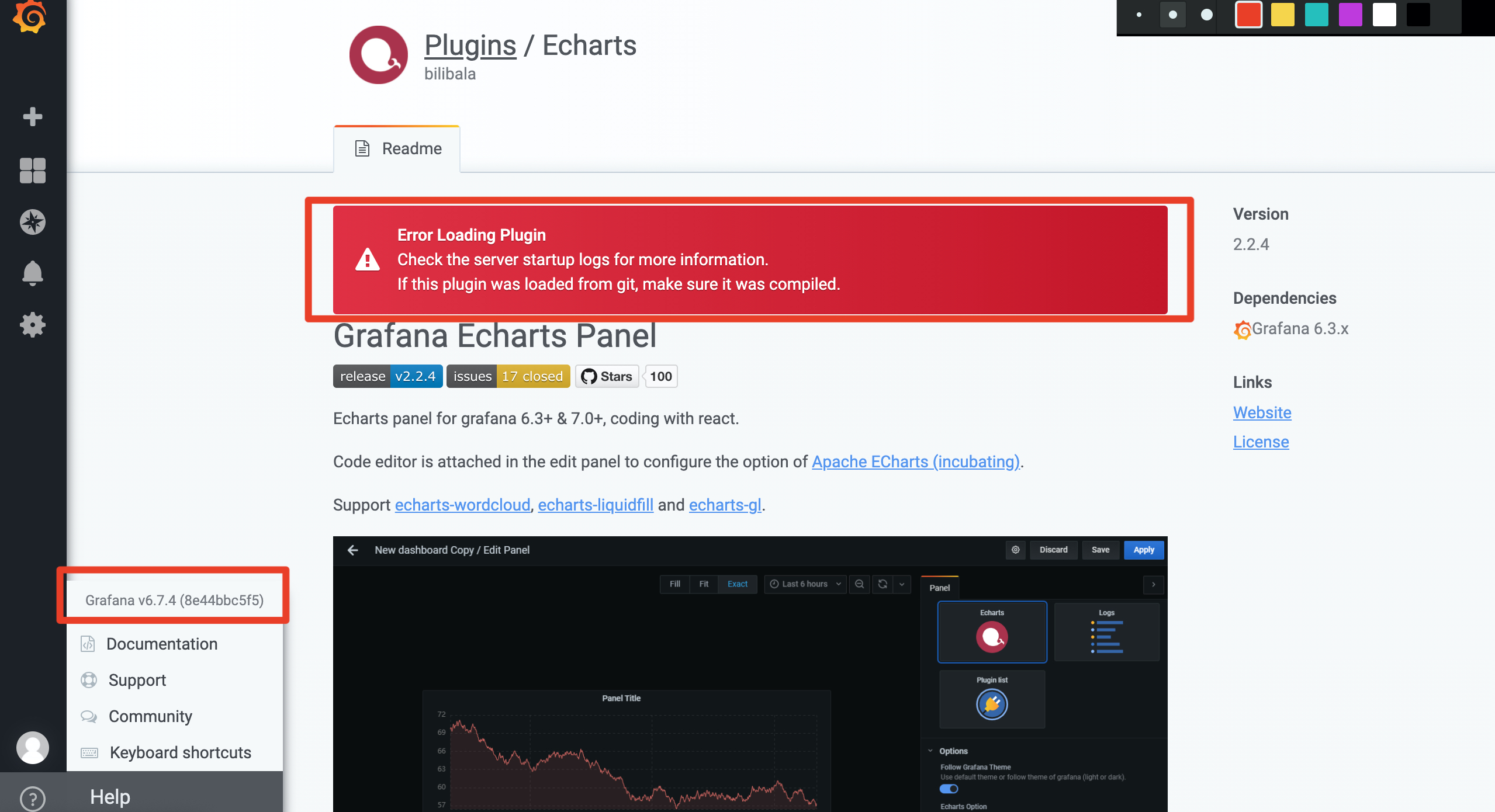Open the Create plus menu in sidebar

click(x=33, y=116)
